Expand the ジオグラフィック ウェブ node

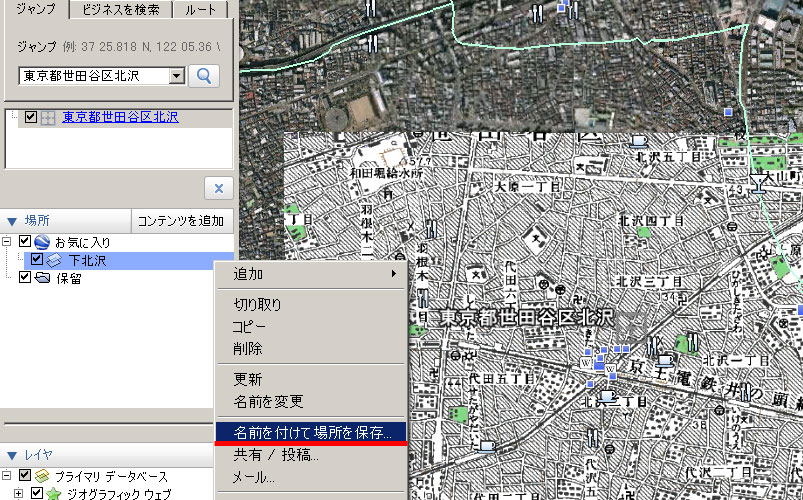pyautogui.click(x=18, y=494)
